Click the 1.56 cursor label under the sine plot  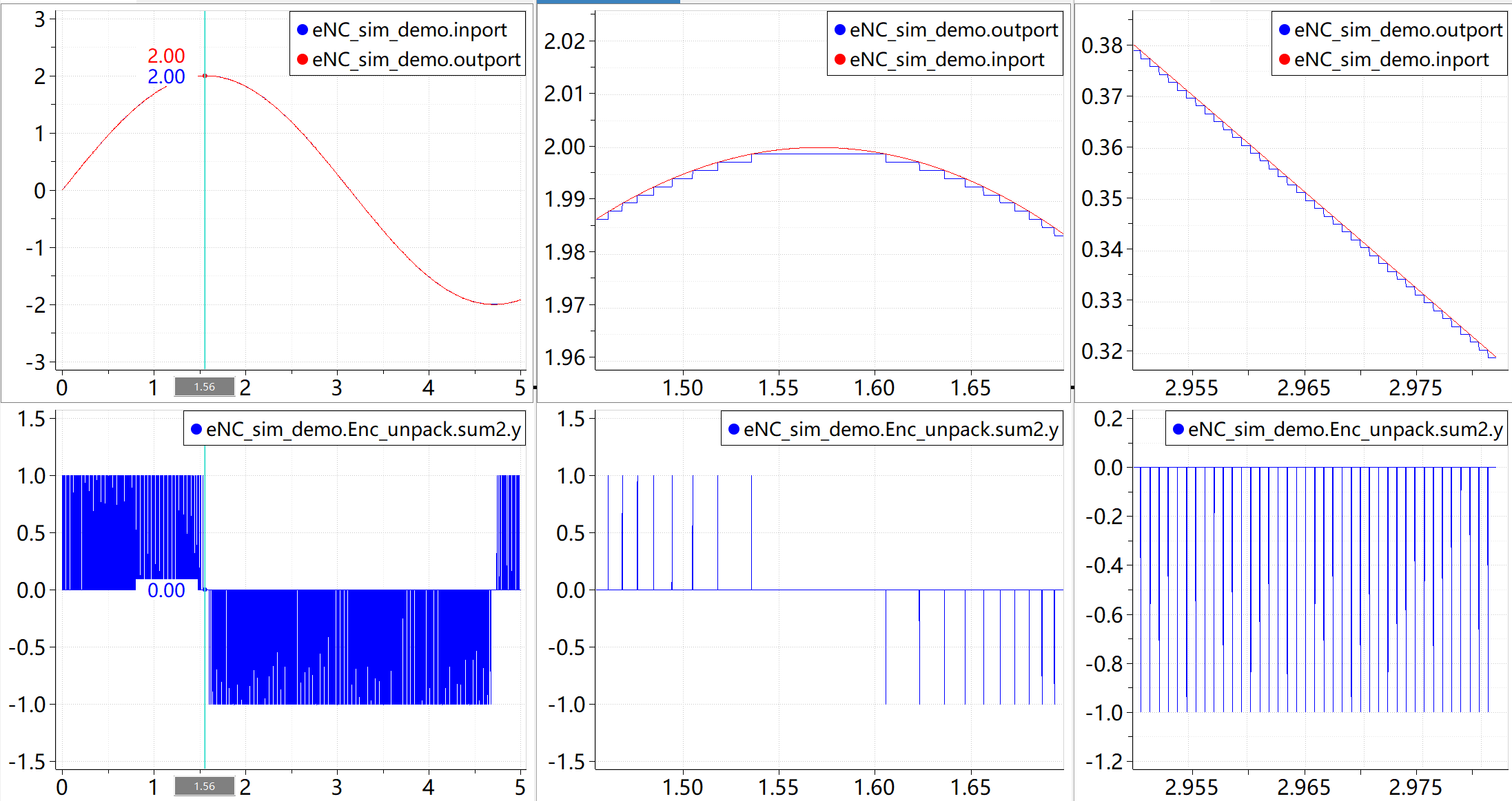coord(205,386)
